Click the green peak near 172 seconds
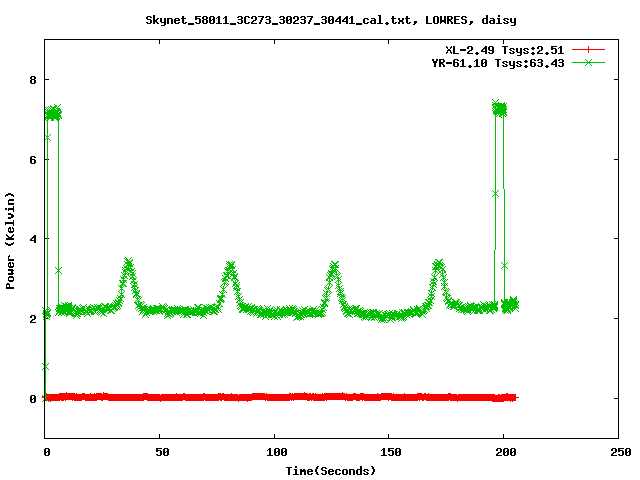This screenshot has width=640, height=480. pyautogui.click(x=438, y=264)
